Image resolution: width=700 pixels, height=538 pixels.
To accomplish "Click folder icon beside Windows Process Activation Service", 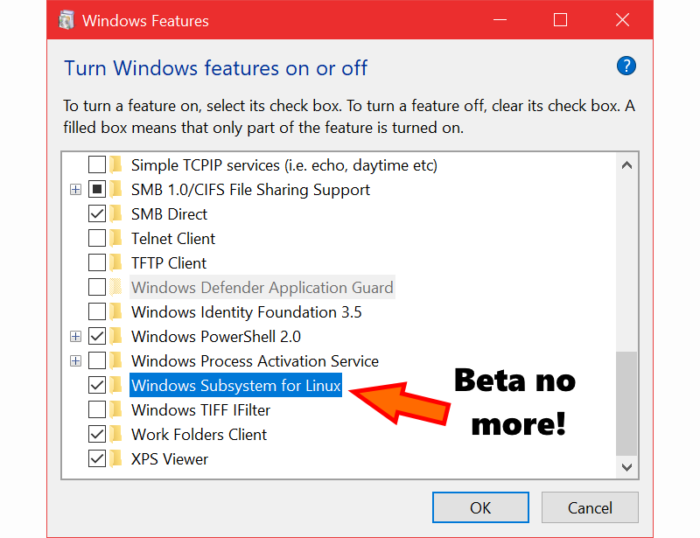I will click(116, 361).
